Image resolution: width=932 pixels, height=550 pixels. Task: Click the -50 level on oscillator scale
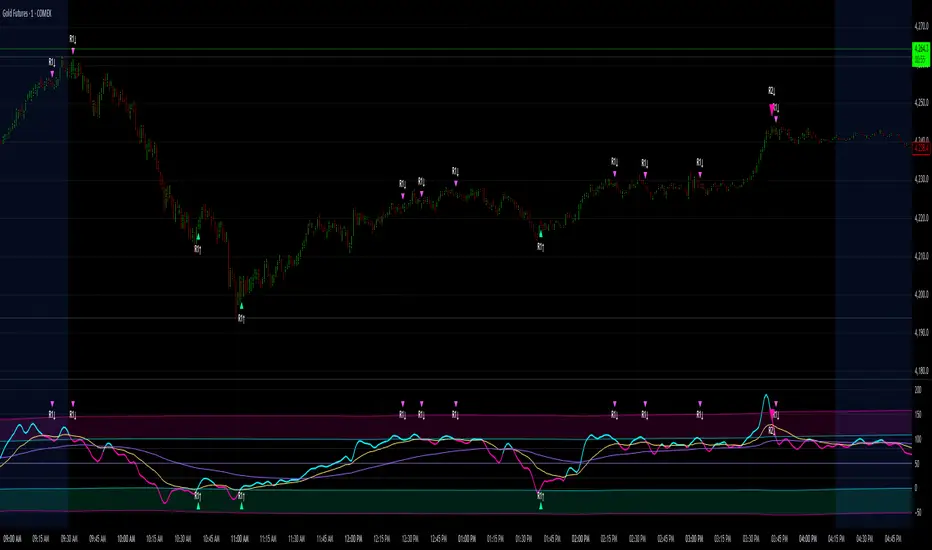coord(918,513)
